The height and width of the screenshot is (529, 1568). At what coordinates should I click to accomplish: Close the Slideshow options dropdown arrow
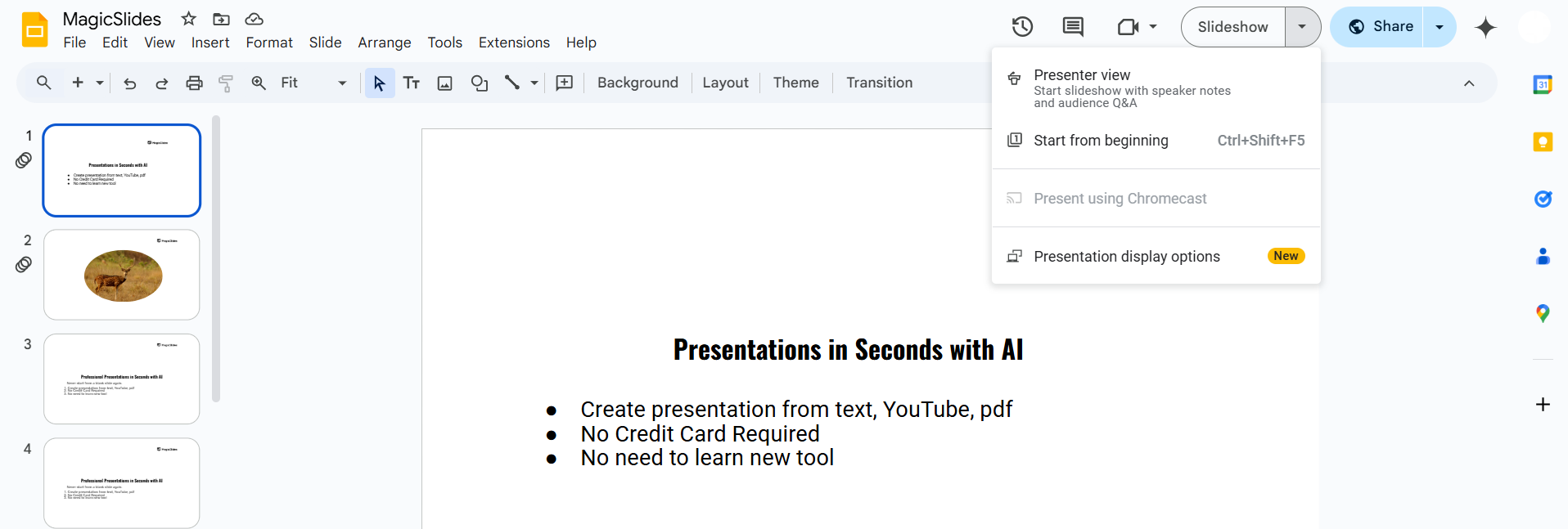[1302, 27]
